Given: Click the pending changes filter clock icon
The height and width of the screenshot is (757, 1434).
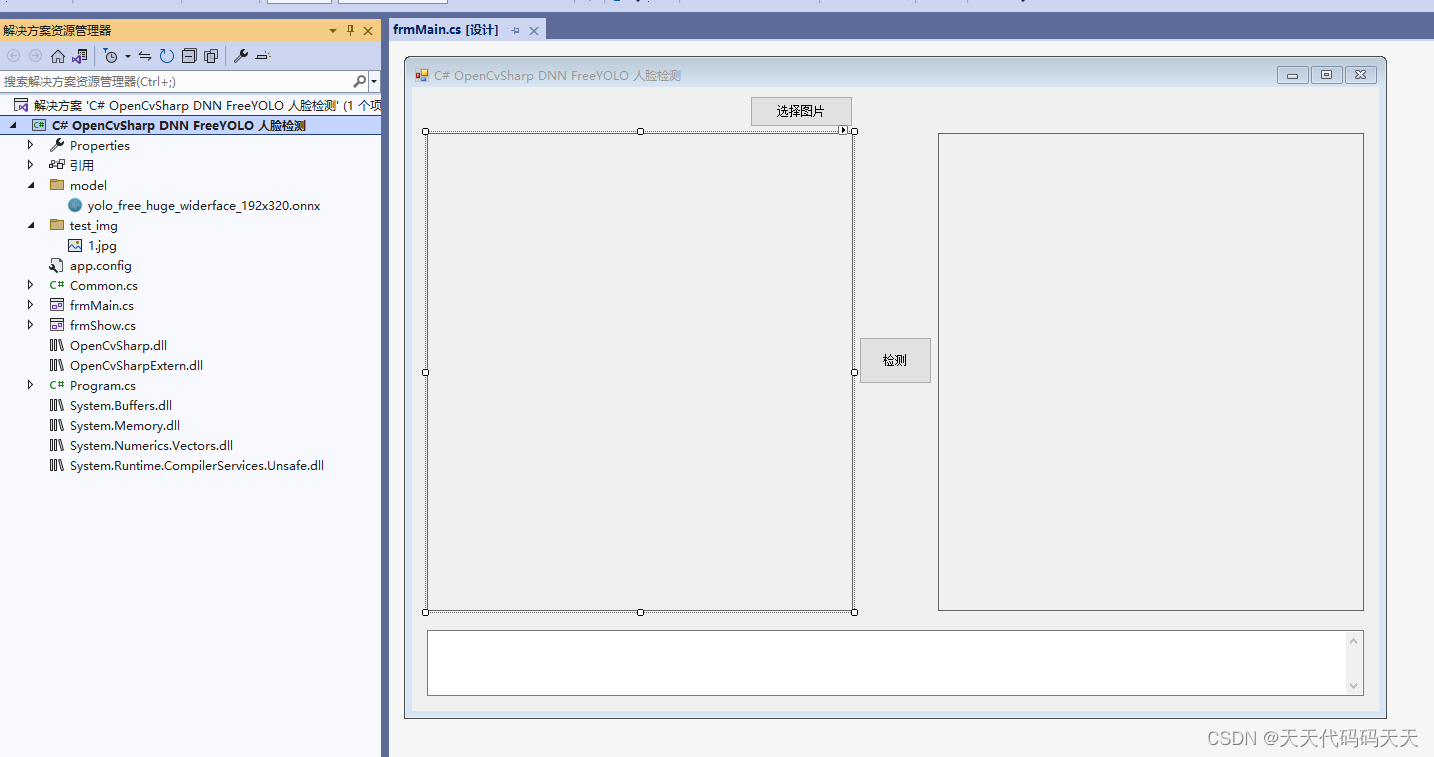Looking at the screenshot, I should coord(110,56).
